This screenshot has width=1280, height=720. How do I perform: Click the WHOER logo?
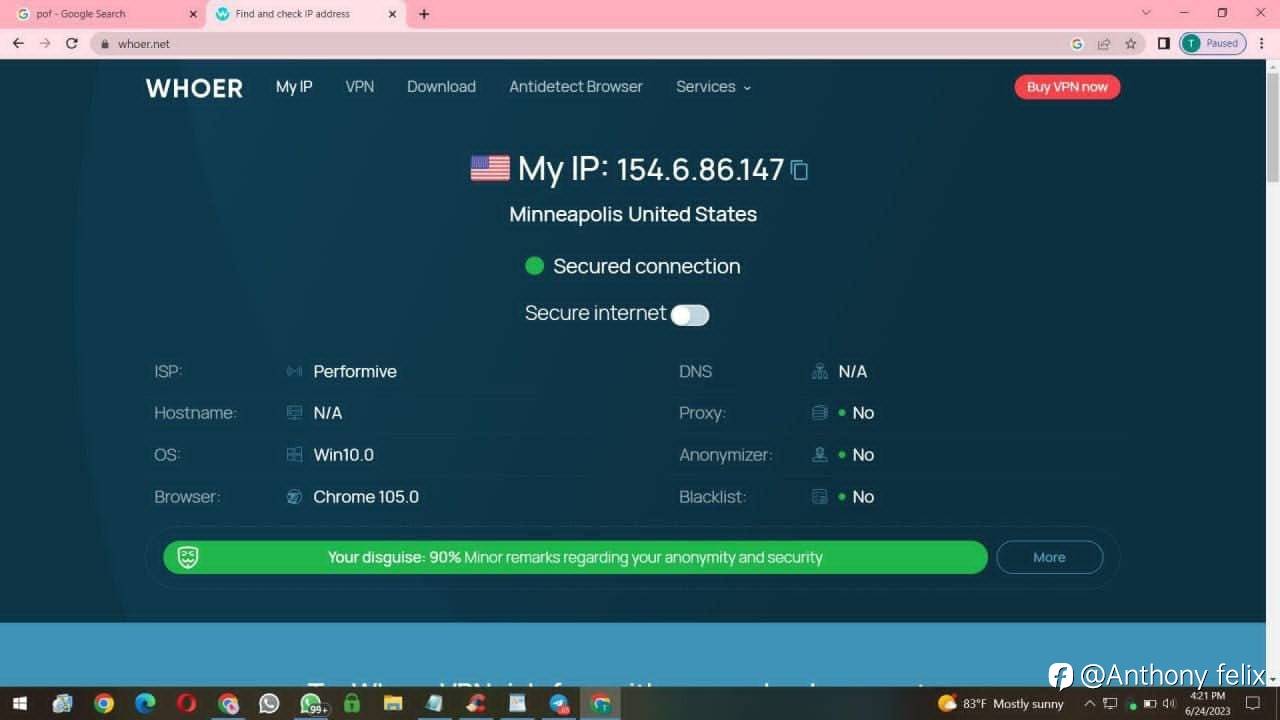[194, 88]
